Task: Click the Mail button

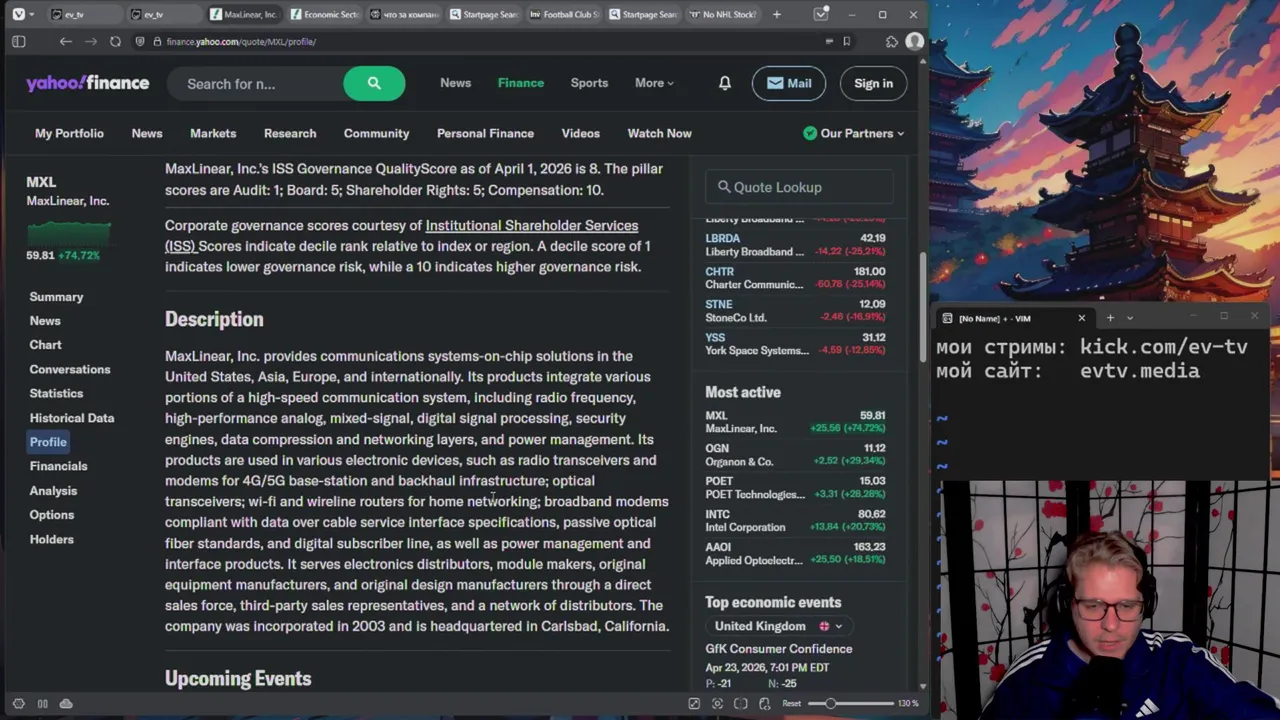Action: [789, 84]
